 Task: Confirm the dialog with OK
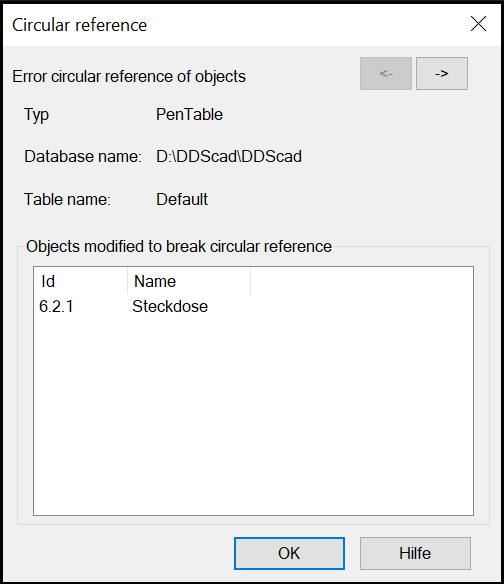[289, 553]
